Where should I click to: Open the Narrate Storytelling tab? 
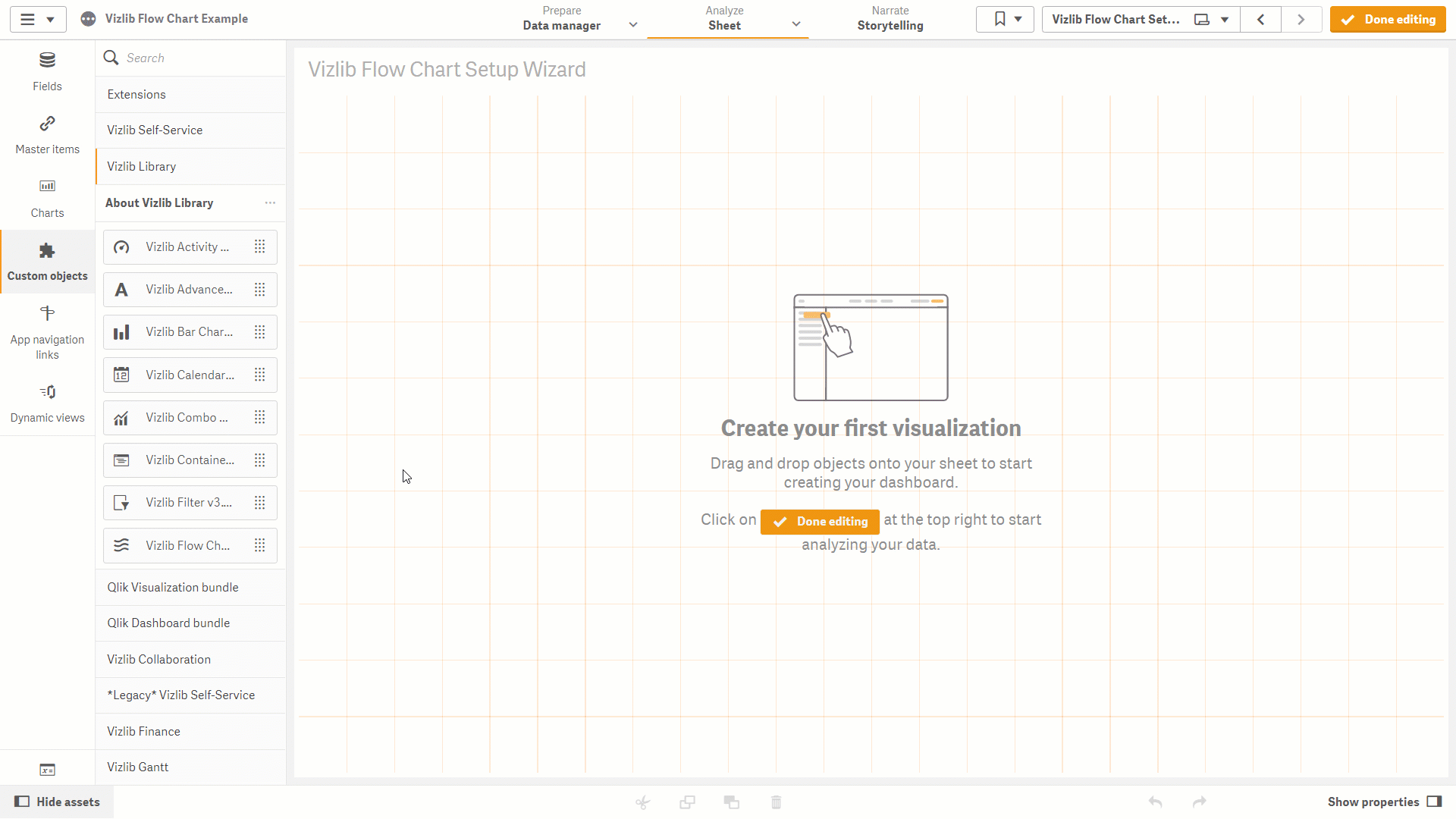pyautogui.click(x=890, y=19)
